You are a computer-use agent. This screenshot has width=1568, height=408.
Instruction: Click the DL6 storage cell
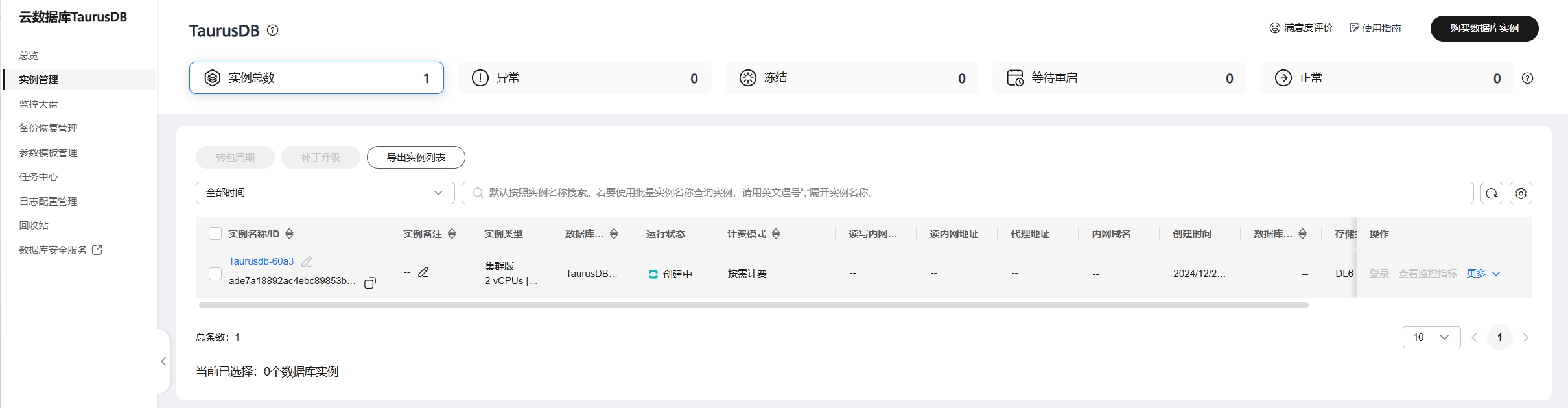[1344, 274]
